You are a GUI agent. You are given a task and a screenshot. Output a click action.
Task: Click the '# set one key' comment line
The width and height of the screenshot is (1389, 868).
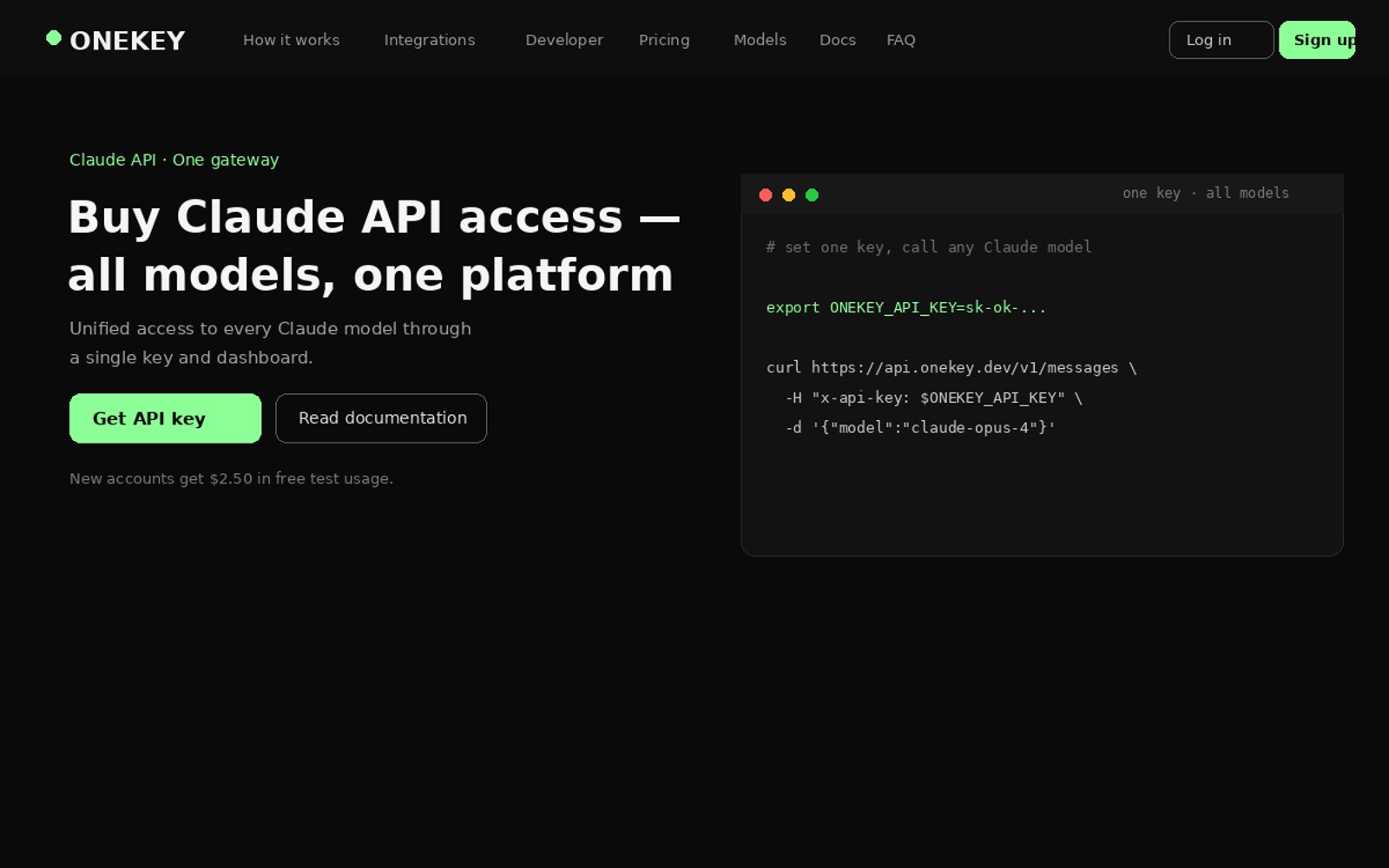click(929, 247)
